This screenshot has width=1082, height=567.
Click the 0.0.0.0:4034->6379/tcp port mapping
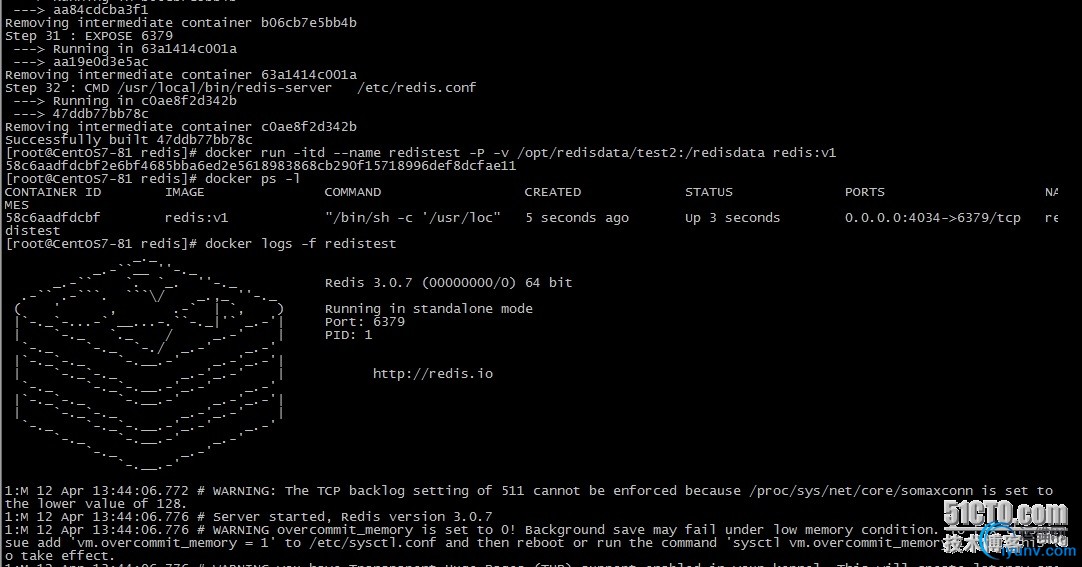932,218
